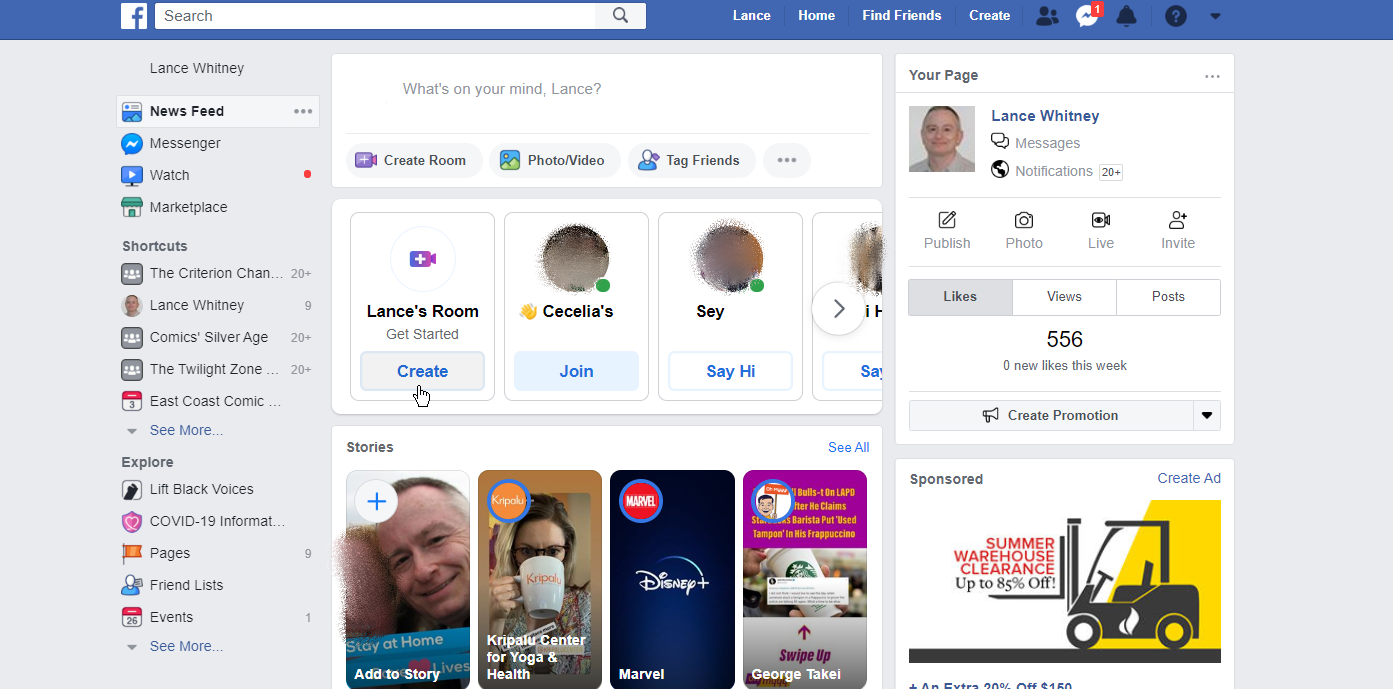
Task: Open the notifications bell icon
Action: point(1127,16)
